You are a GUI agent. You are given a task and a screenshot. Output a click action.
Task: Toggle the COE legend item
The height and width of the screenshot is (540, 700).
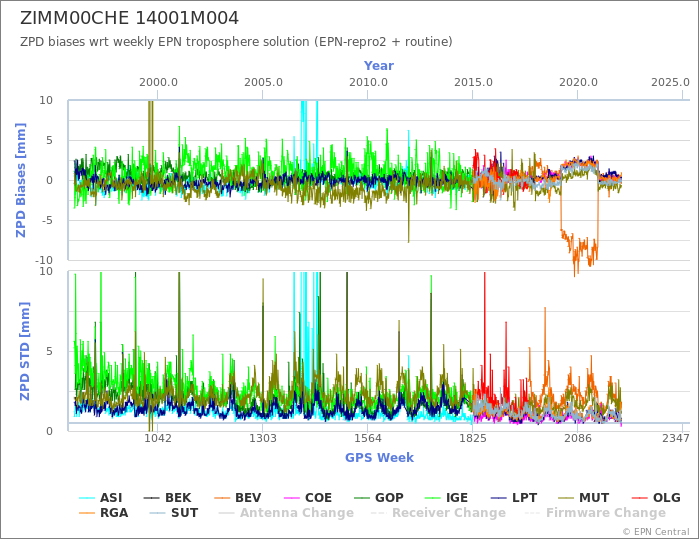(308, 497)
